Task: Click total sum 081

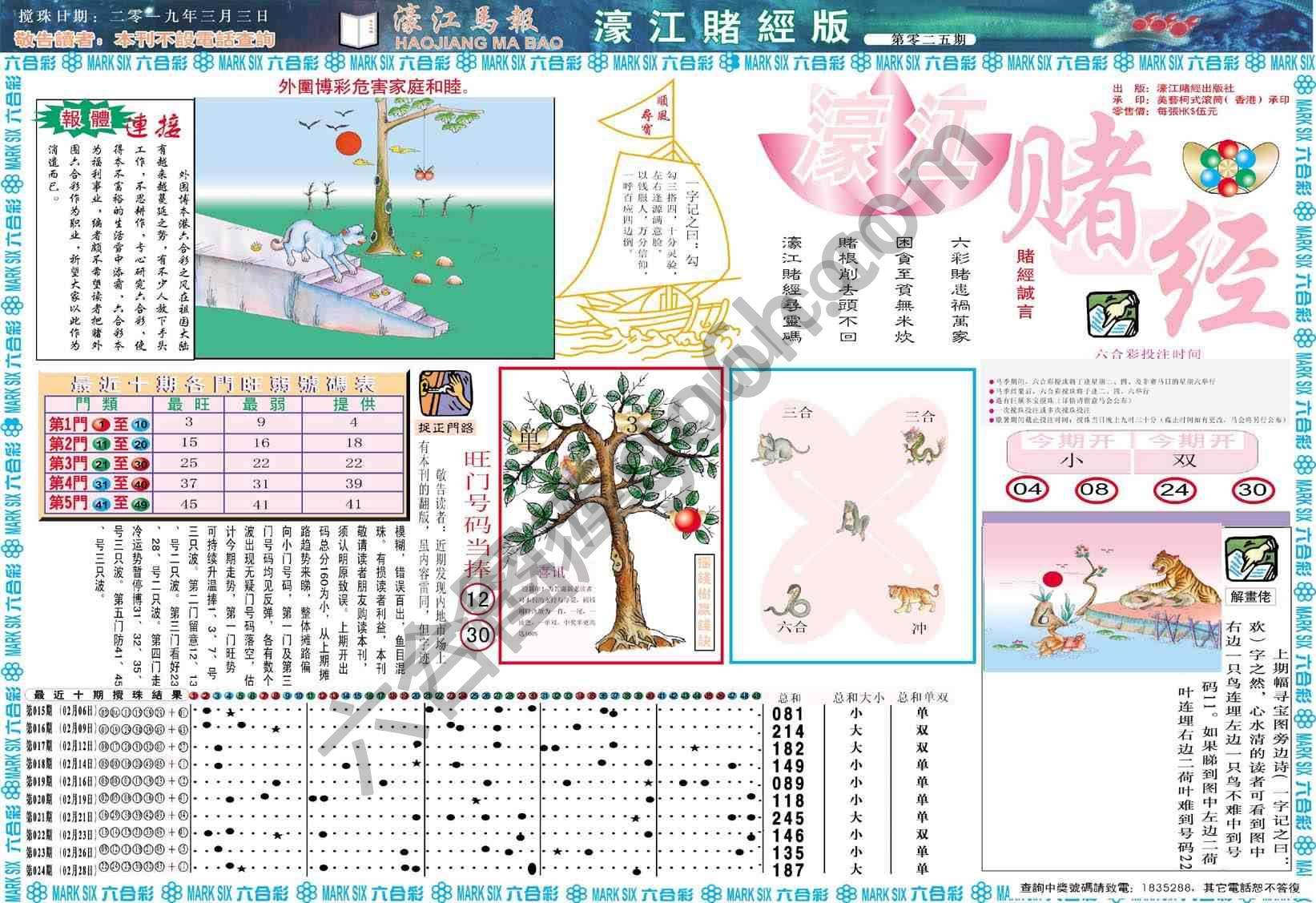Action: click(788, 713)
